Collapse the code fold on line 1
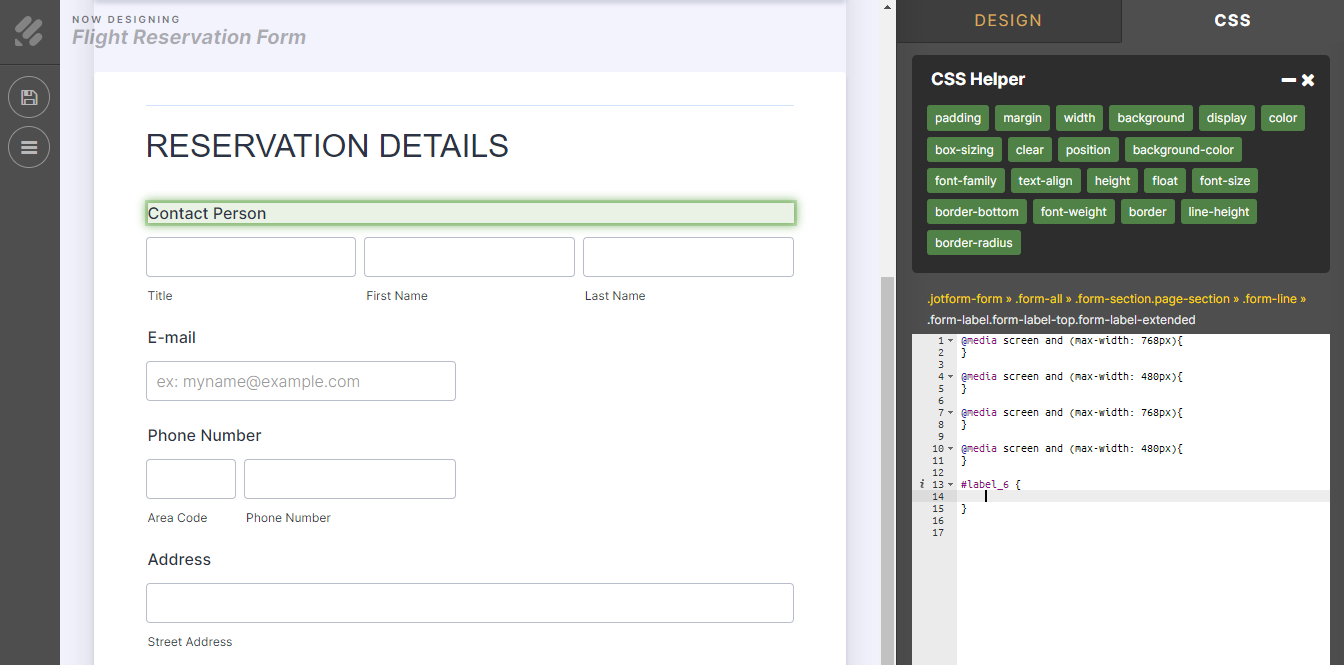This screenshot has height=665, width=1344. pyautogui.click(x=951, y=341)
